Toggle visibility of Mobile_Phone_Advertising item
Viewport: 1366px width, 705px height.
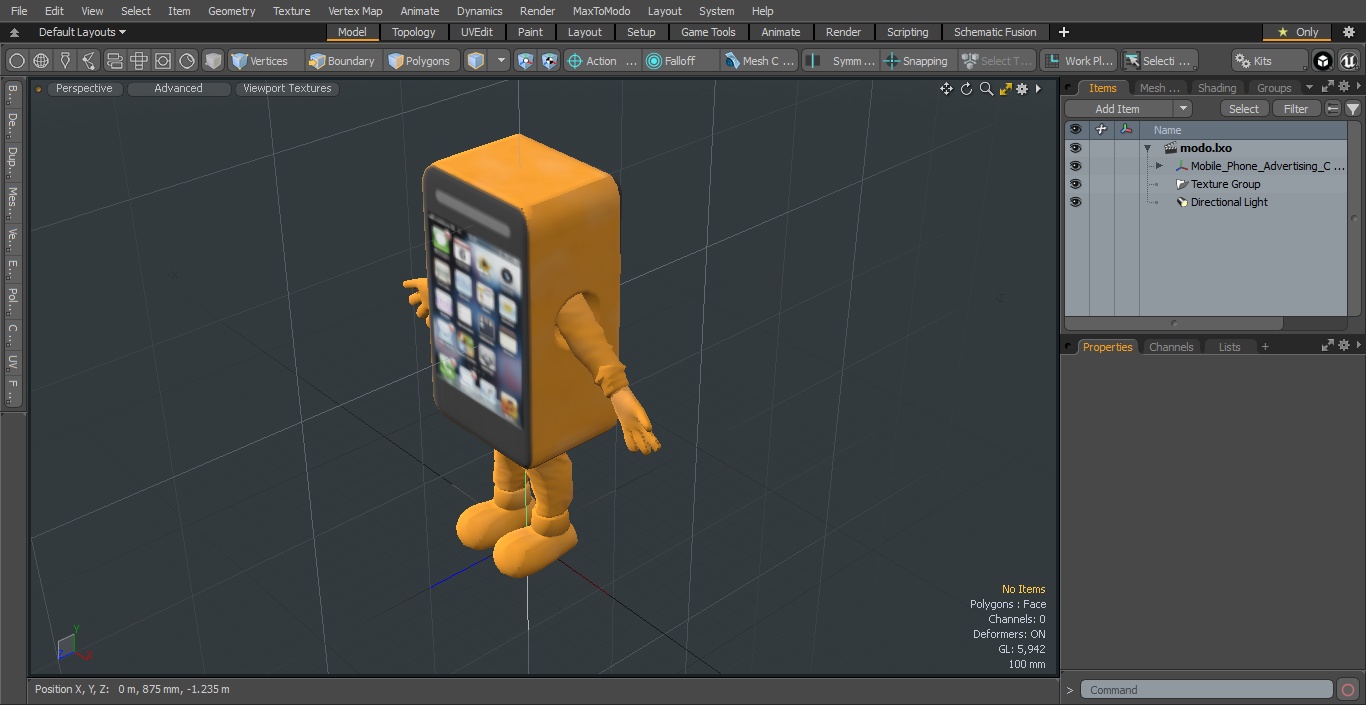(1075, 166)
